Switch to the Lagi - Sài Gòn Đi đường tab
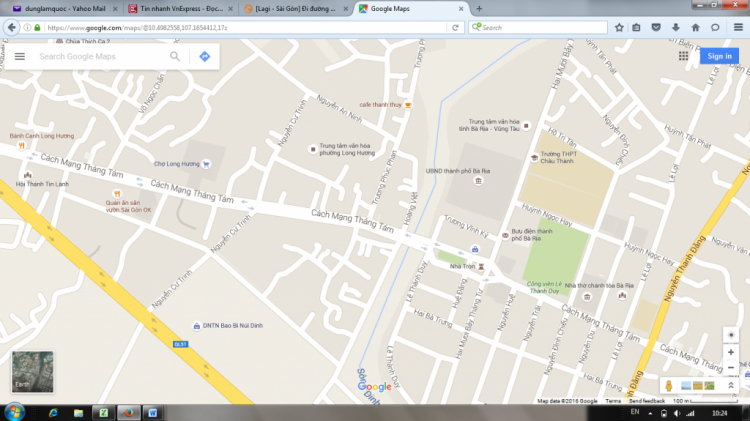 [296, 9]
